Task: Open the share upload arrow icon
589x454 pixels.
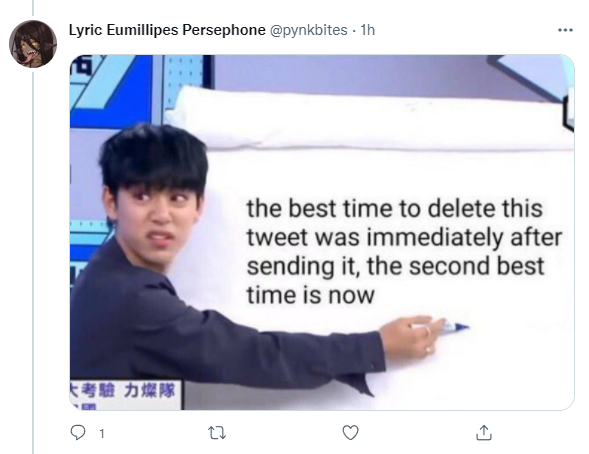Action: coord(483,433)
